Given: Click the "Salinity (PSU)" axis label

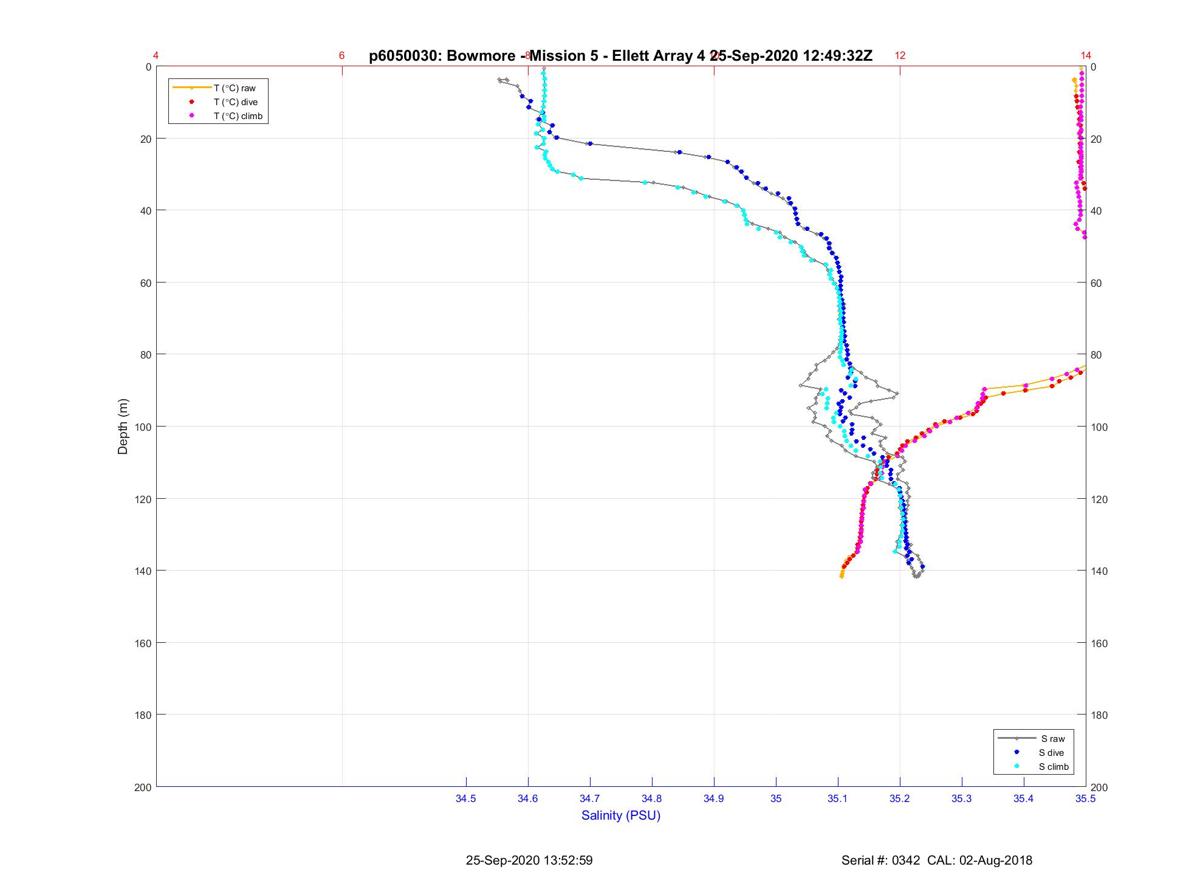Looking at the screenshot, I should pyautogui.click(x=621, y=815).
